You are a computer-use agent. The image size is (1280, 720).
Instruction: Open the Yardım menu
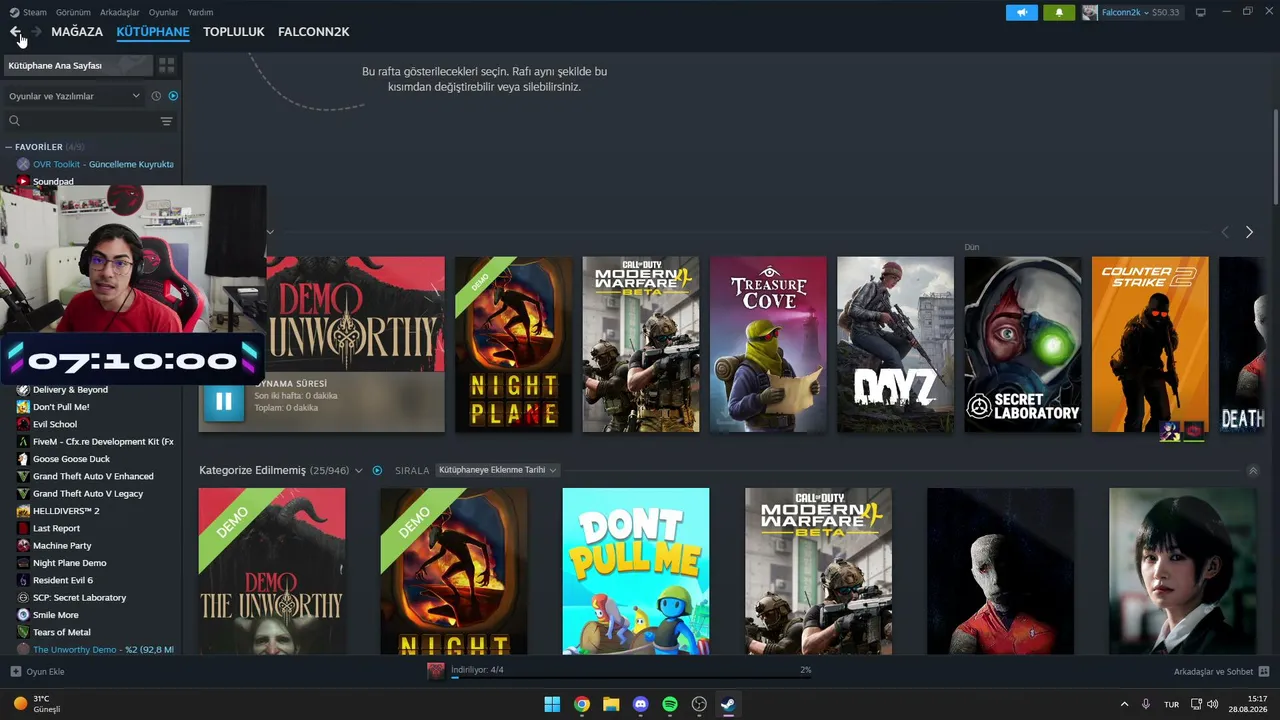click(200, 12)
